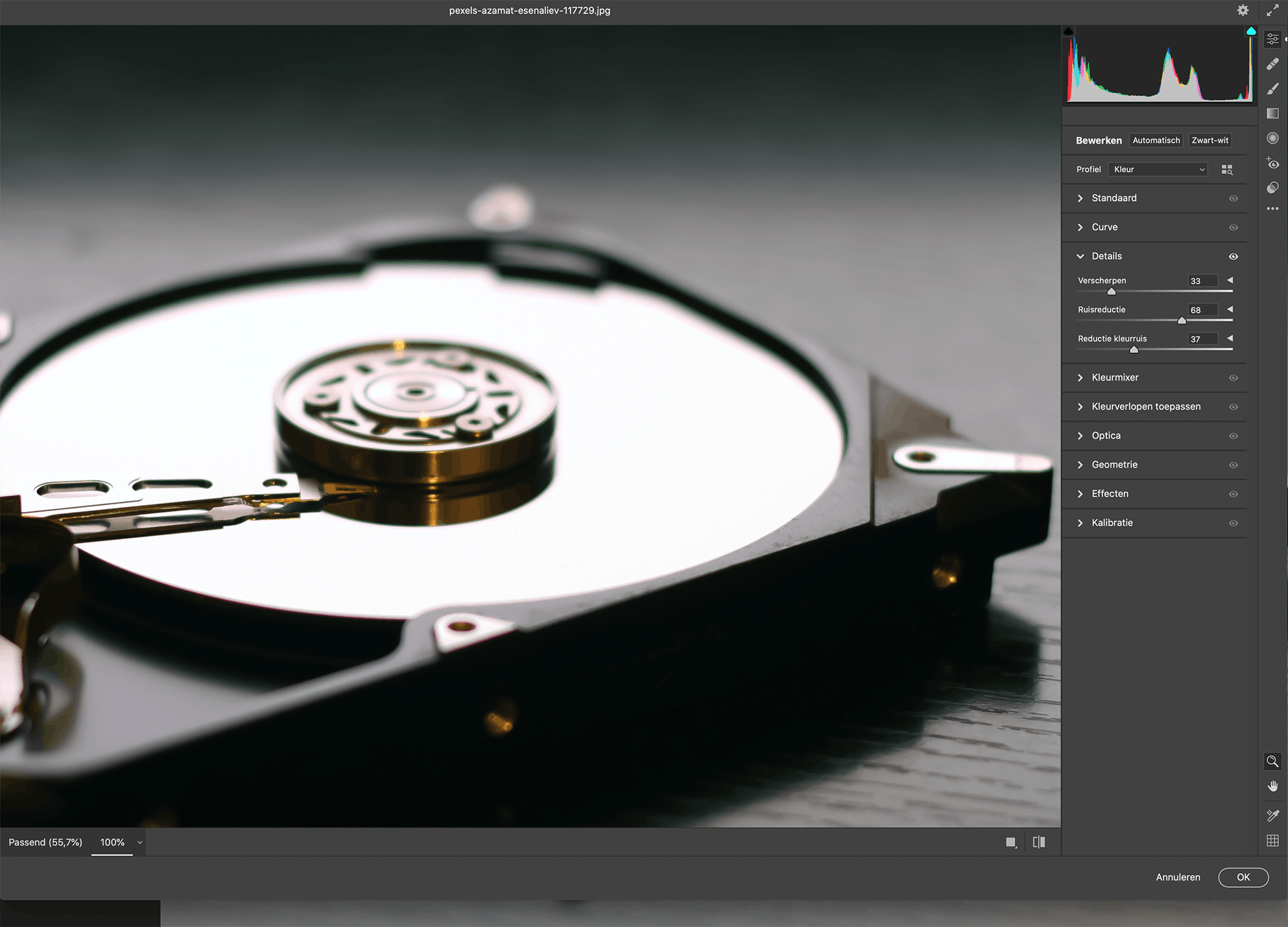The image size is (1288, 927).
Task: Select the spot healing bandage tool
Action: 1273,64
